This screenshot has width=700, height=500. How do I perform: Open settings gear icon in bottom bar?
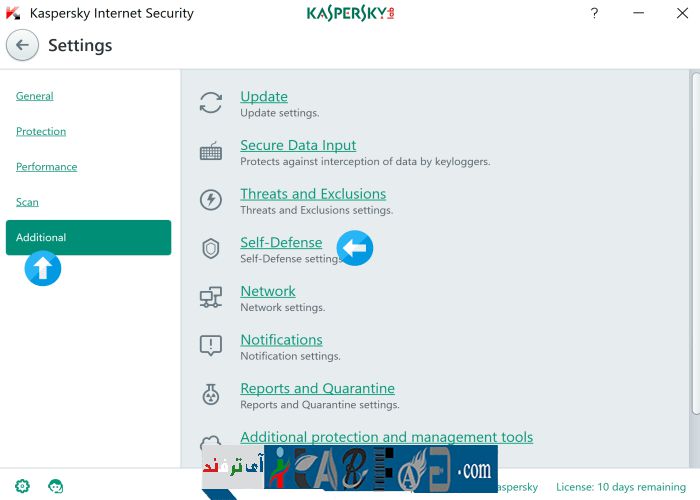pos(22,486)
